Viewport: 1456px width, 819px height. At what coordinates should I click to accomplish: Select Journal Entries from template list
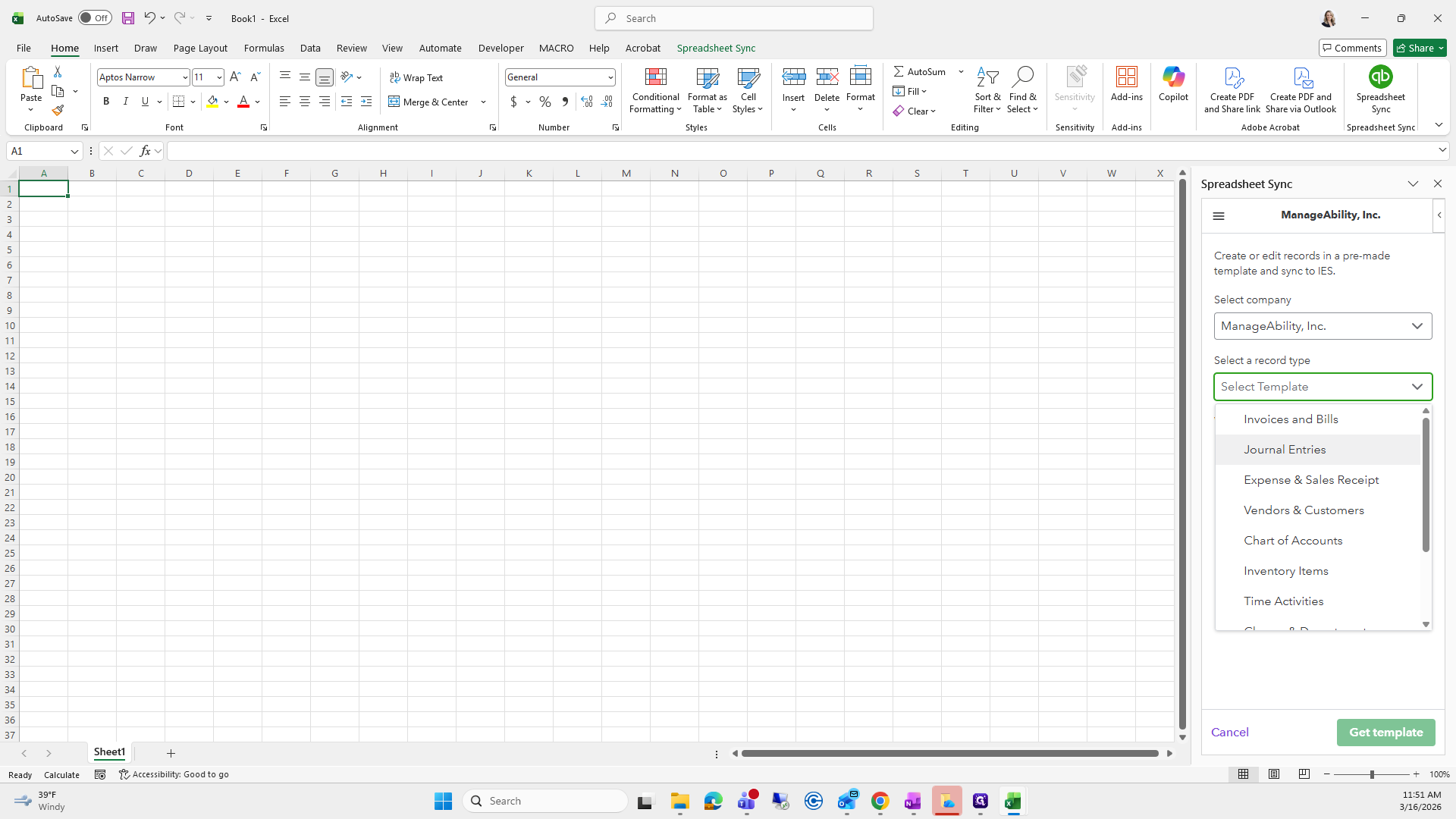tap(1285, 450)
